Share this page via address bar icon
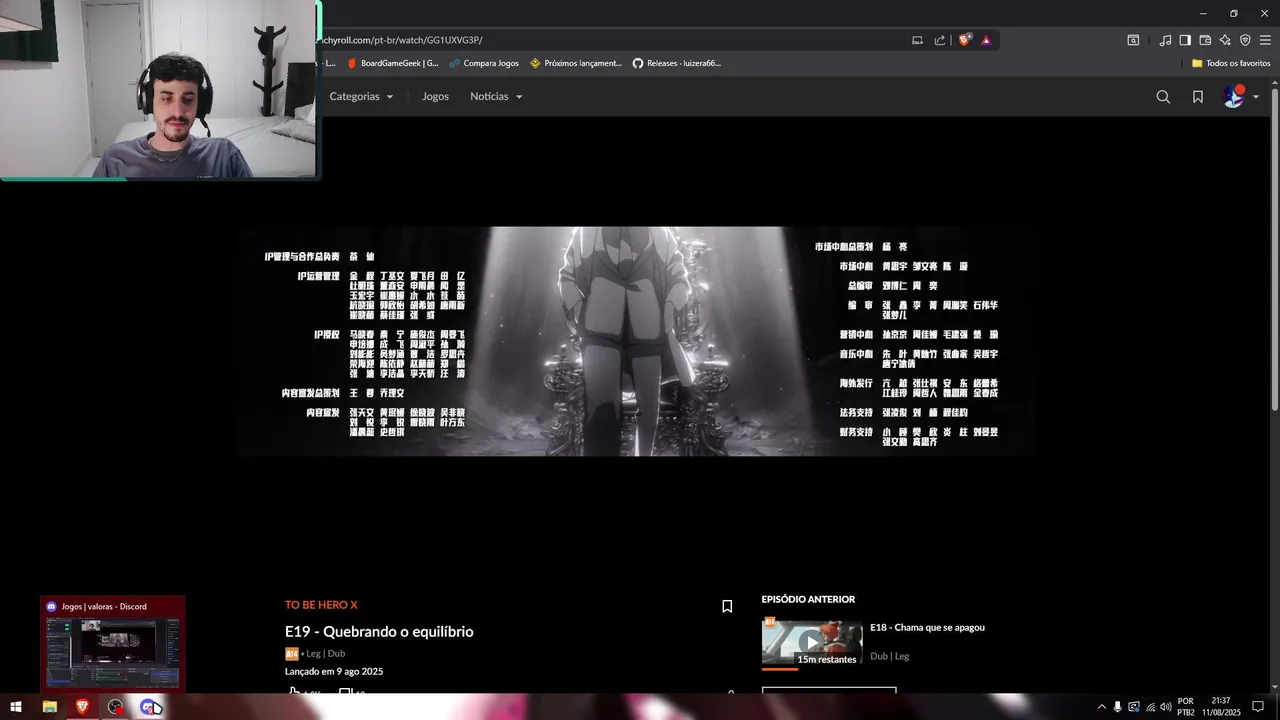 pos(940,40)
